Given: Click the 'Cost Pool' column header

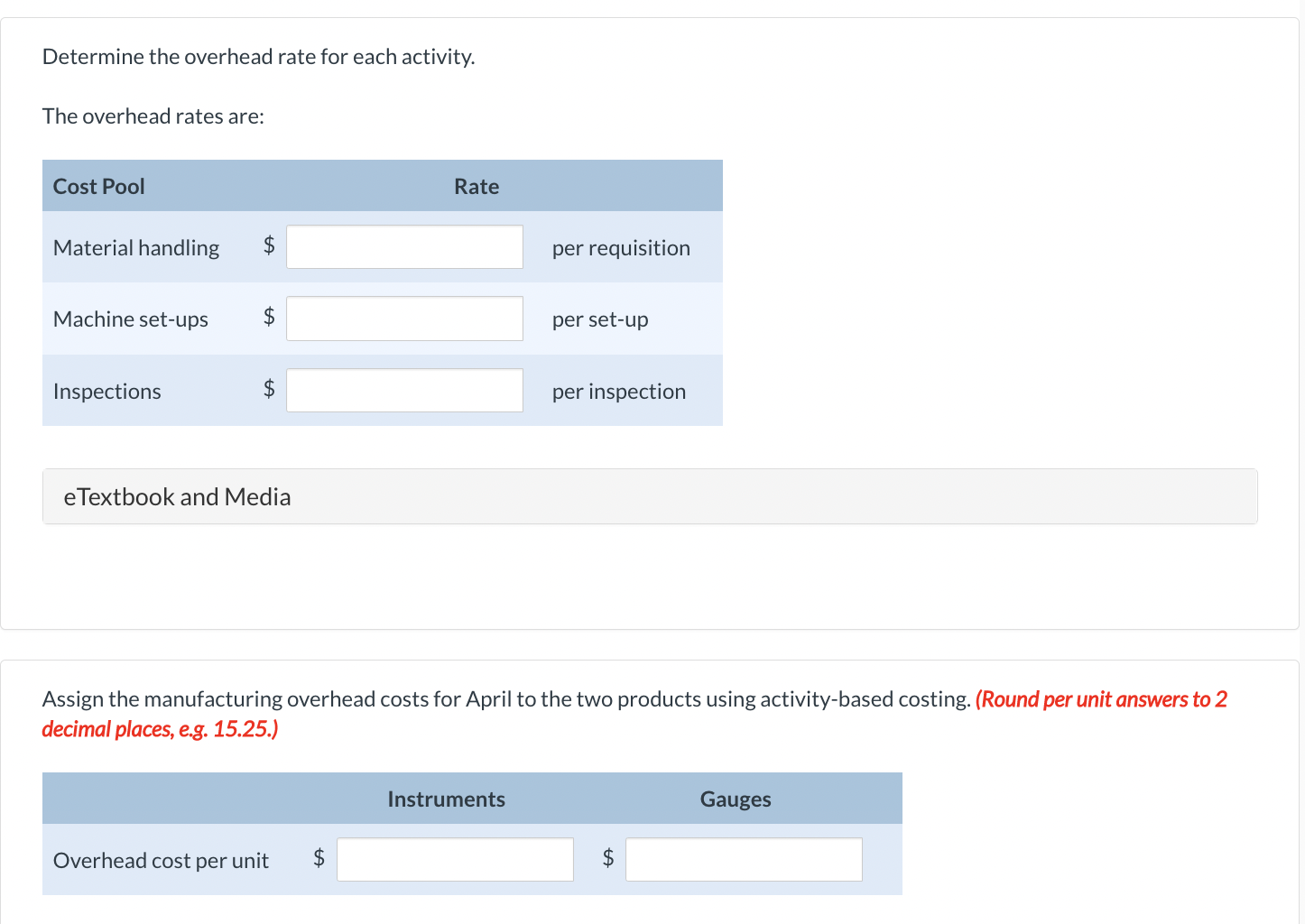Looking at the screenshot, I should point(99,186).
